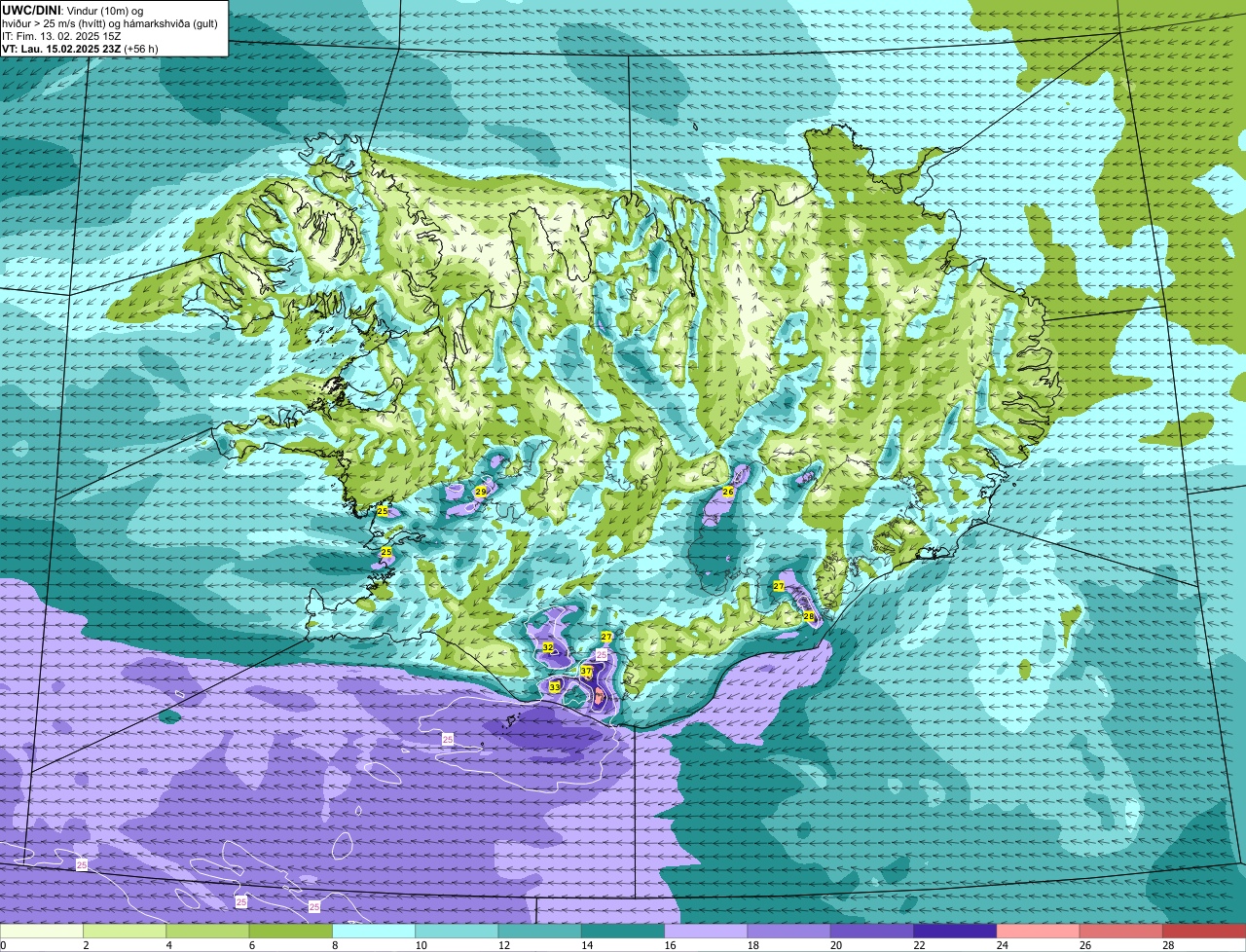The image size is (1246, 952).
Task: Click the yellow gust label '37' on the map
Action: click(586, 672)
